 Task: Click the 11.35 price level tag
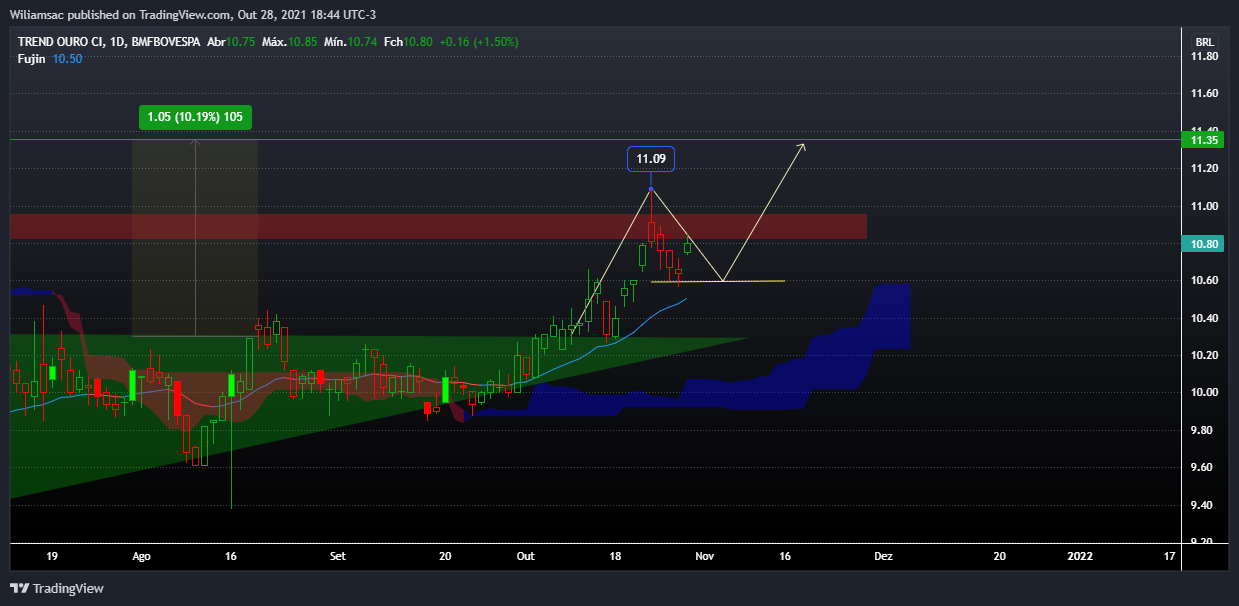click(1203, 140)
